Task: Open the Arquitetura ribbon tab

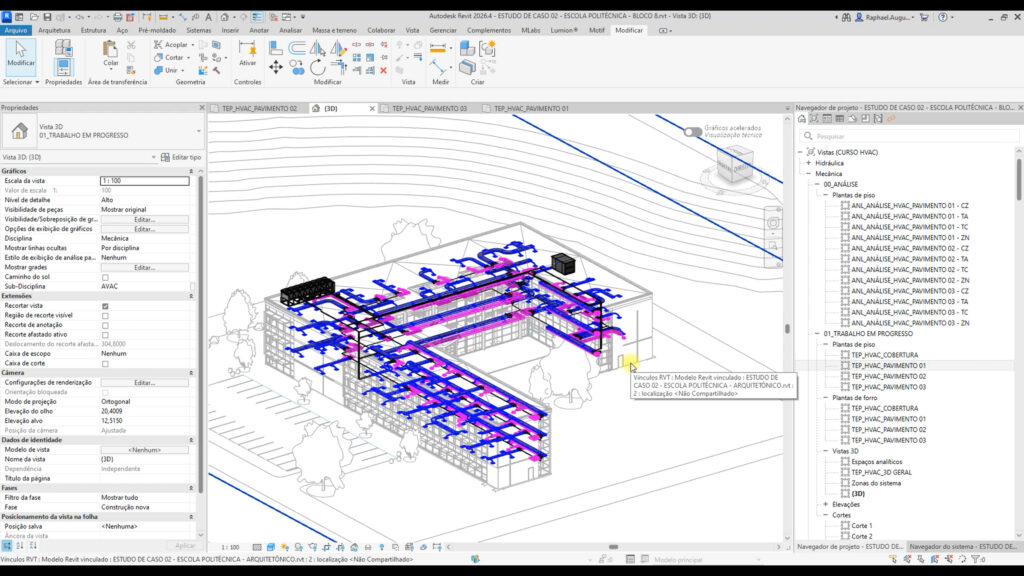Action: tap(54, 30)
